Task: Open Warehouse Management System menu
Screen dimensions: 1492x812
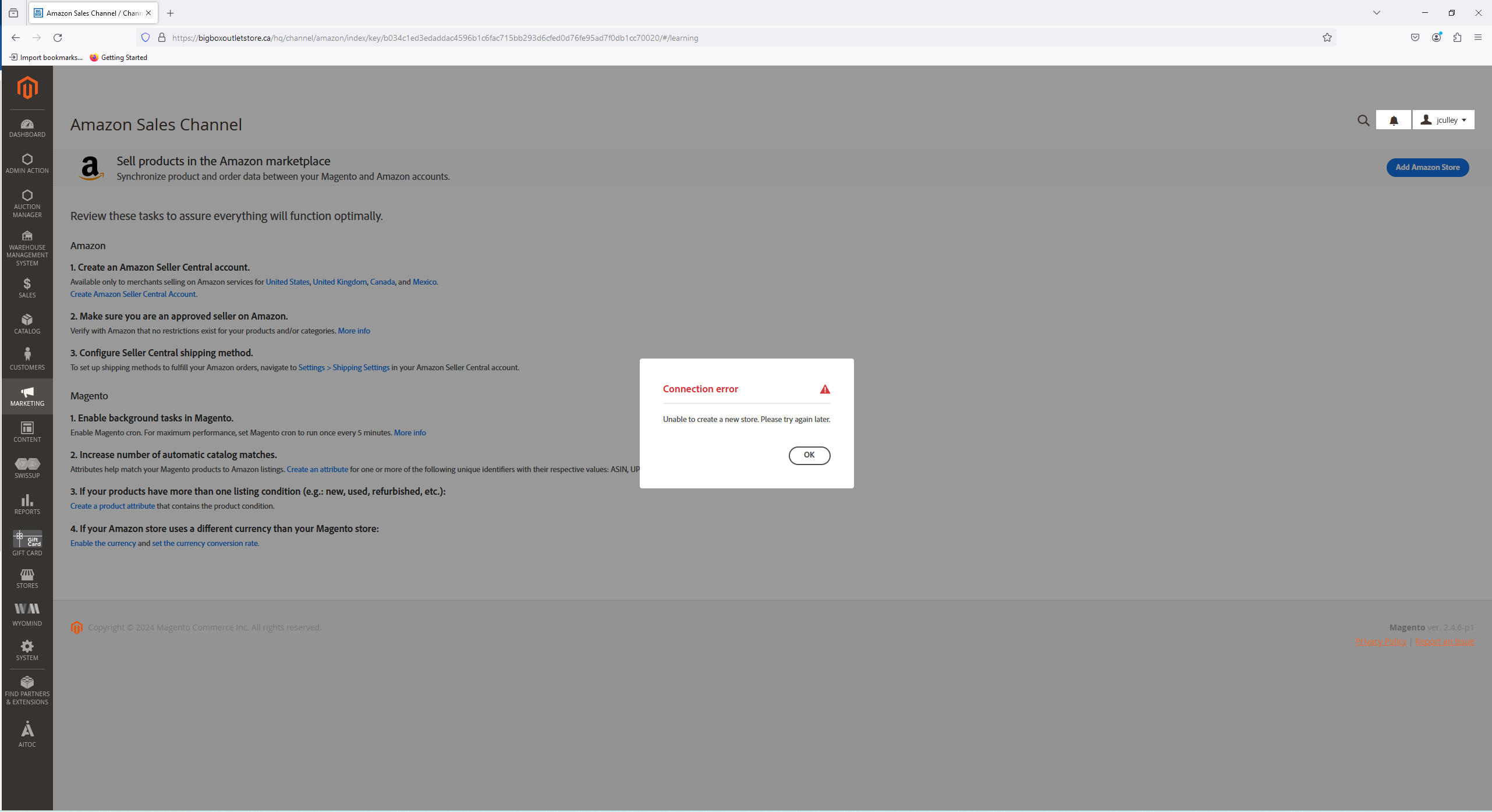Action: [27, 248]
